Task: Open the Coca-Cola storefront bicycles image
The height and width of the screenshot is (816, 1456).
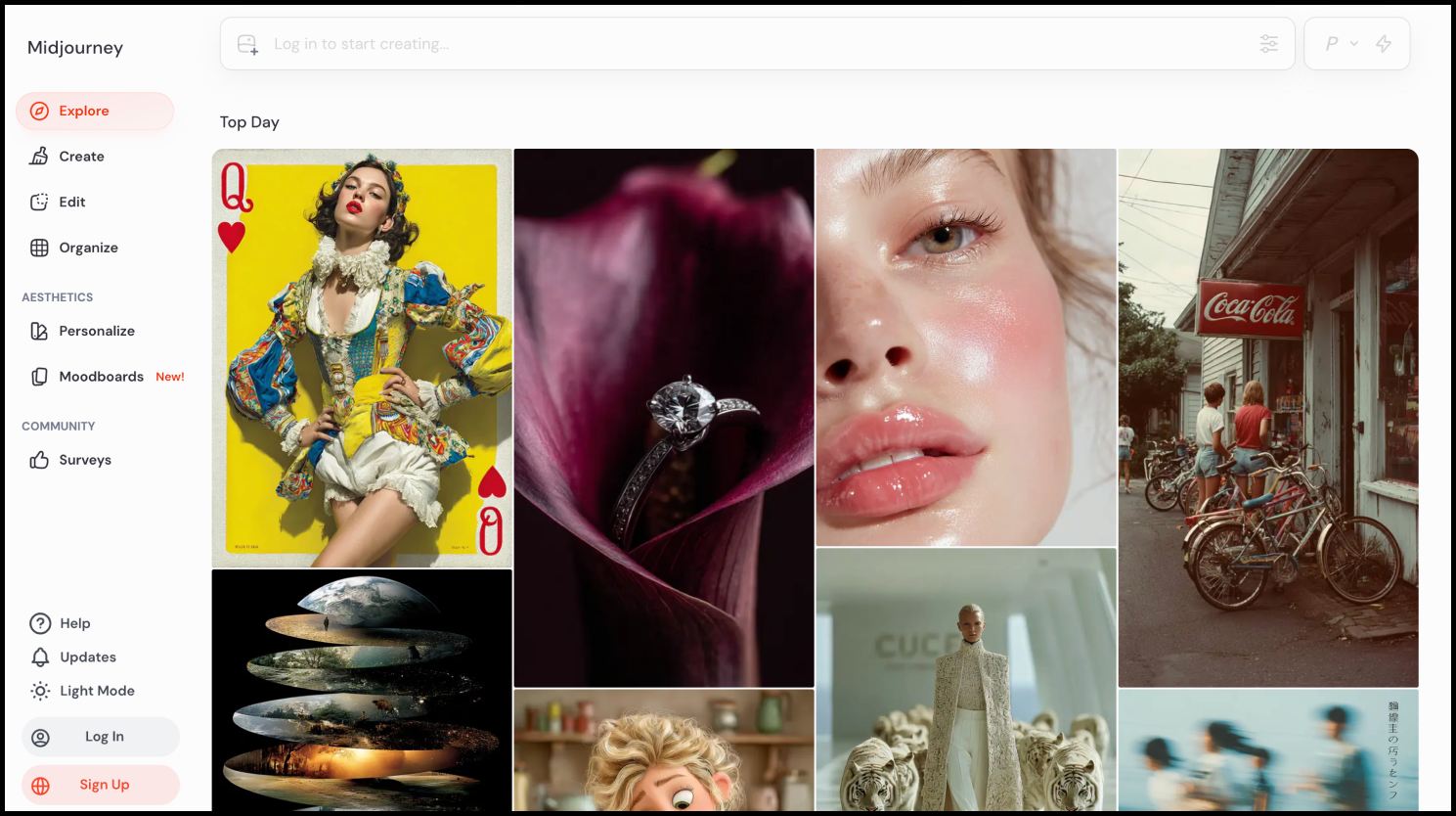Action: click(1268, 418)
